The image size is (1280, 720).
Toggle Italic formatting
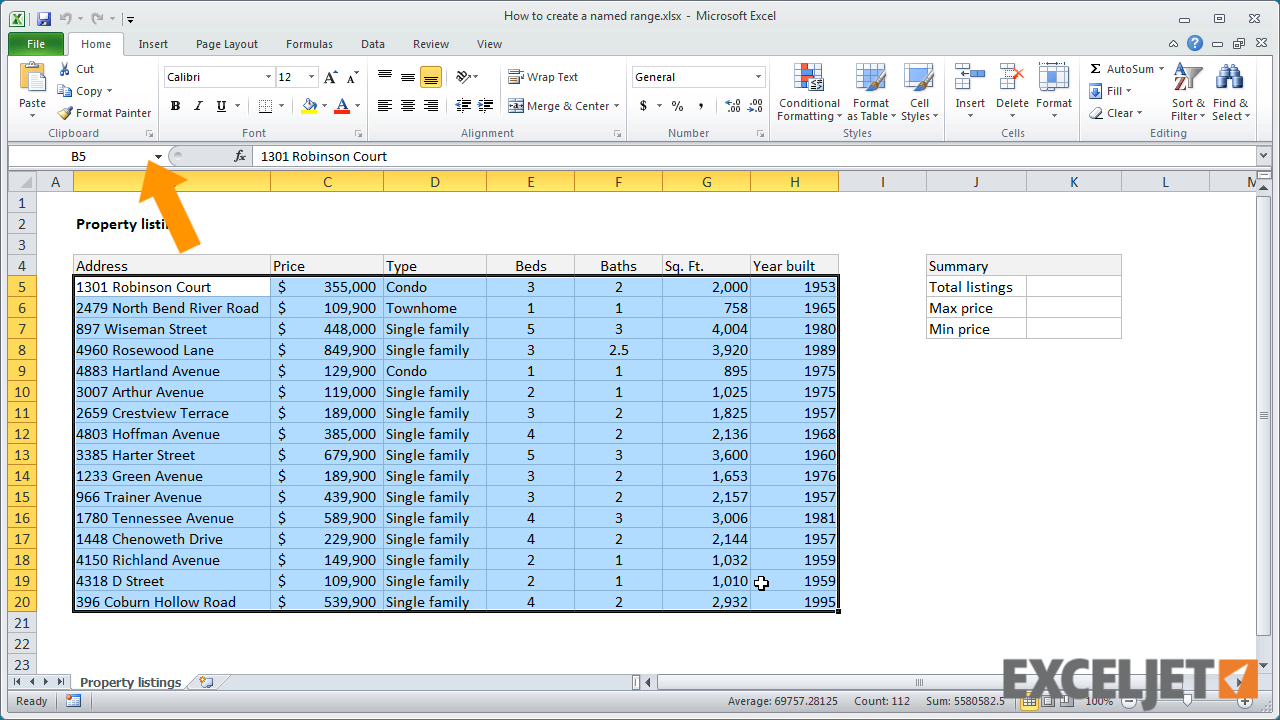(198, 106)
